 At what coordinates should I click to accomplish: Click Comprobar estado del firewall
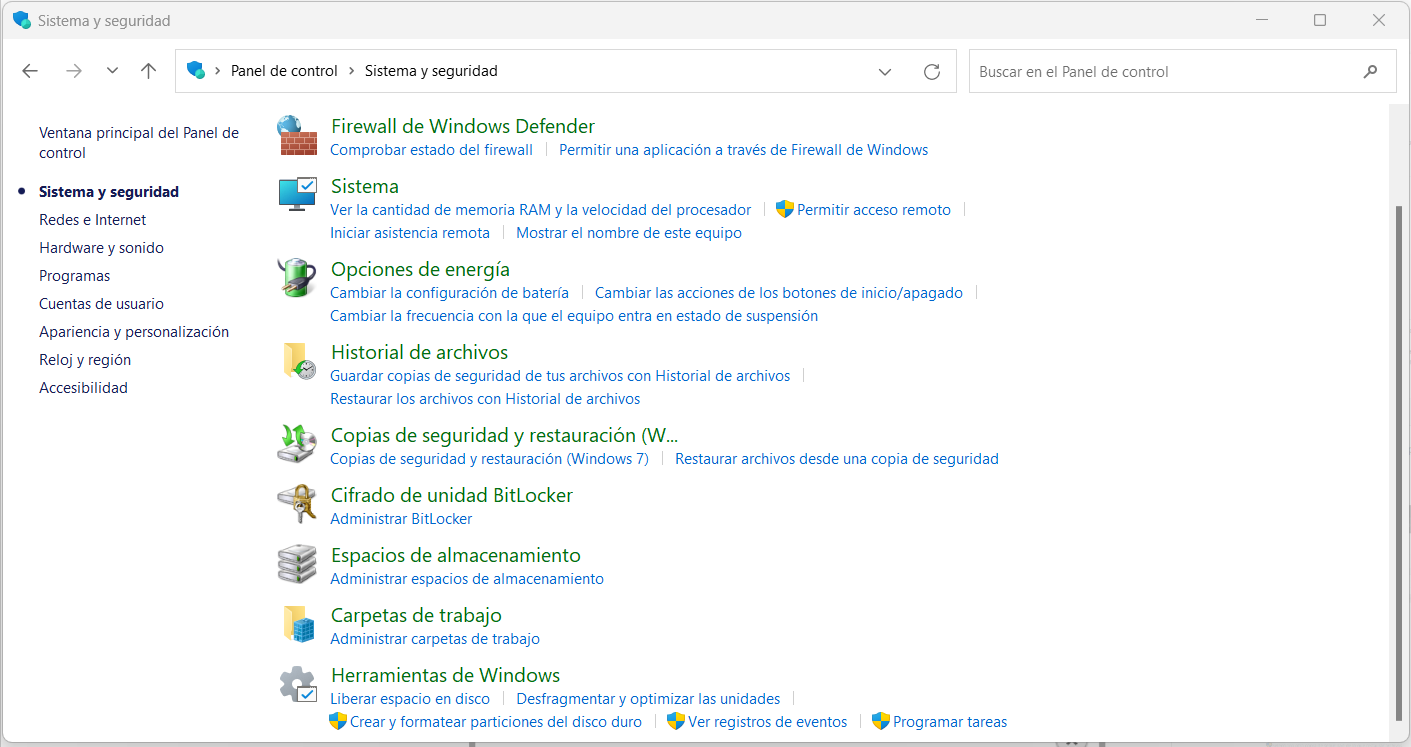pos(431,149)
